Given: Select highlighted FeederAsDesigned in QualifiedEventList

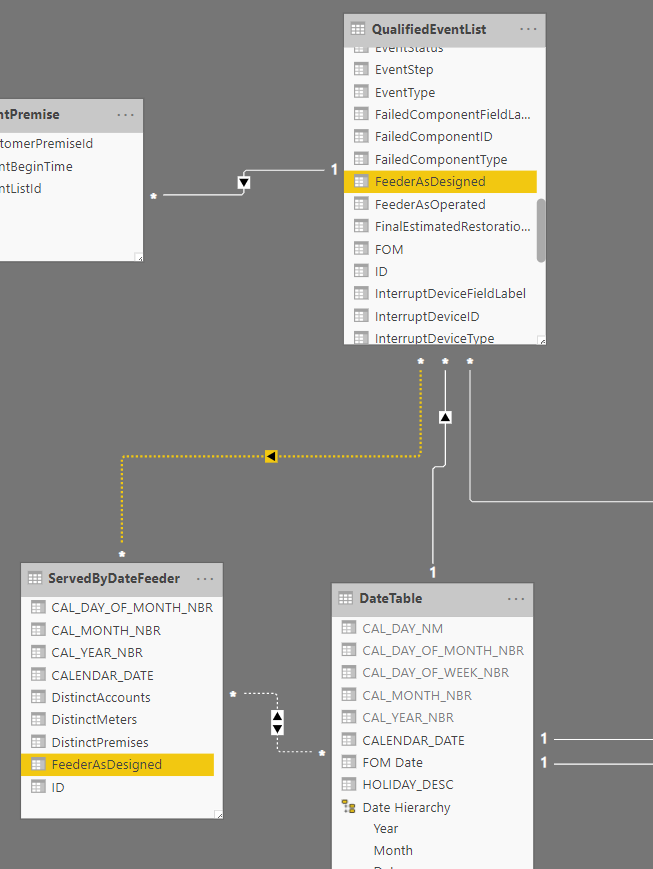Looking at the screenshot, I should 440,182.
